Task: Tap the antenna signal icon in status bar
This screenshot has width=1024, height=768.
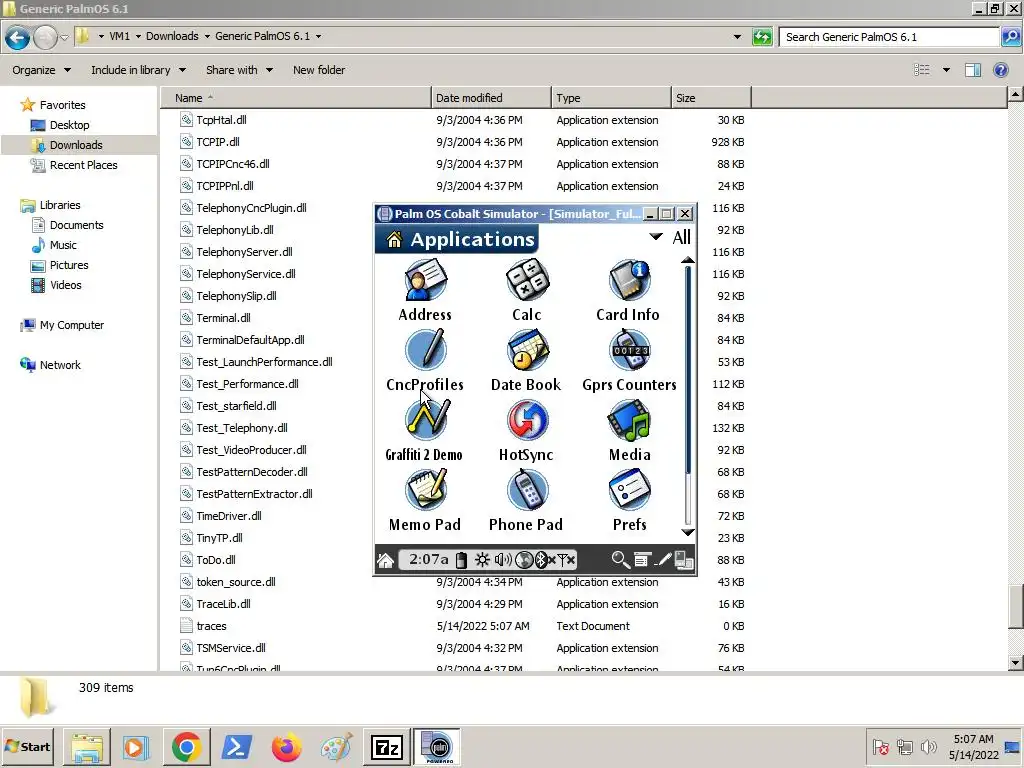Action: tap(566, 560)
